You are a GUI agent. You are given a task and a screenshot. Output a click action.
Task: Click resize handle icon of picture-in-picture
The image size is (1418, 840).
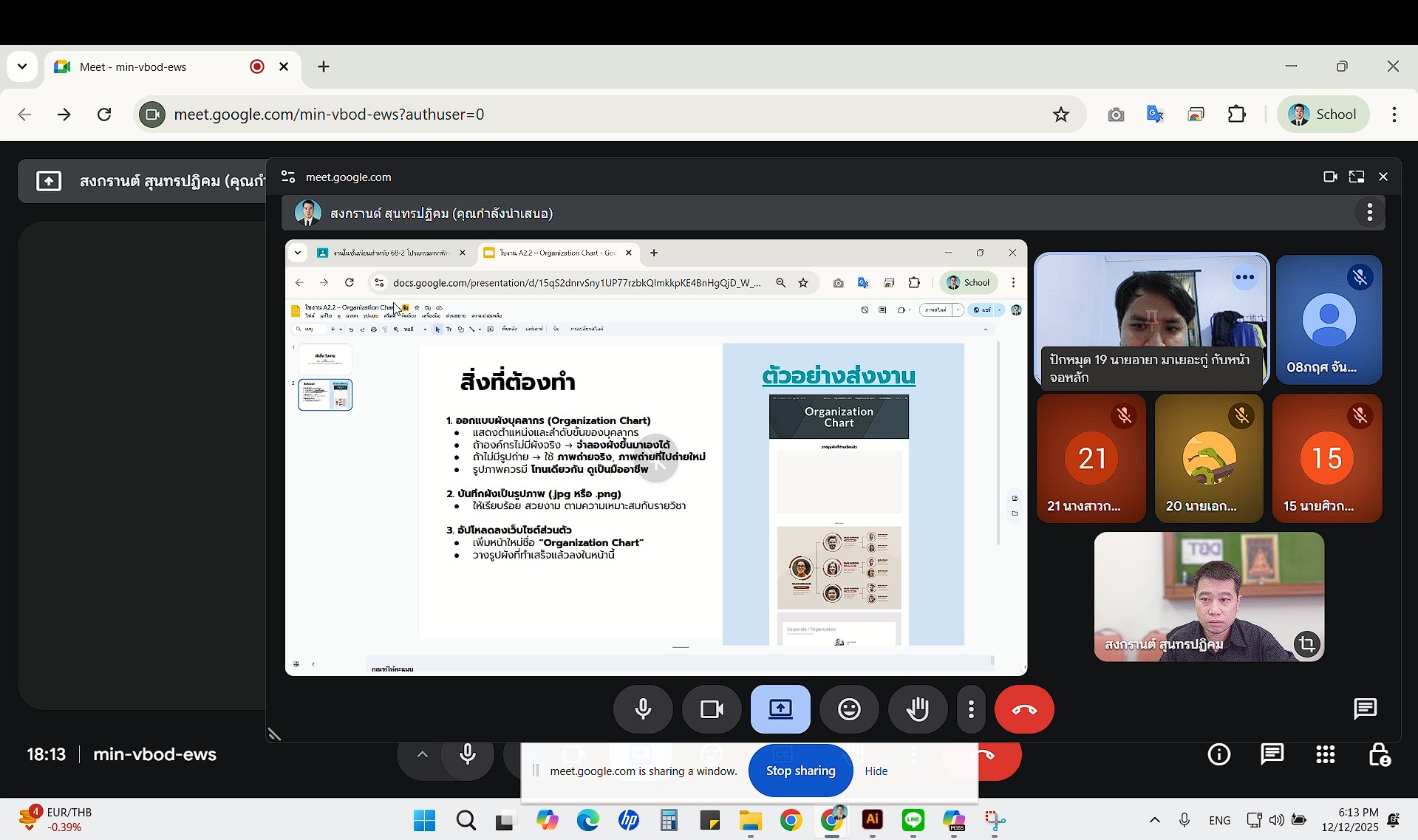[x=274, y=734]
